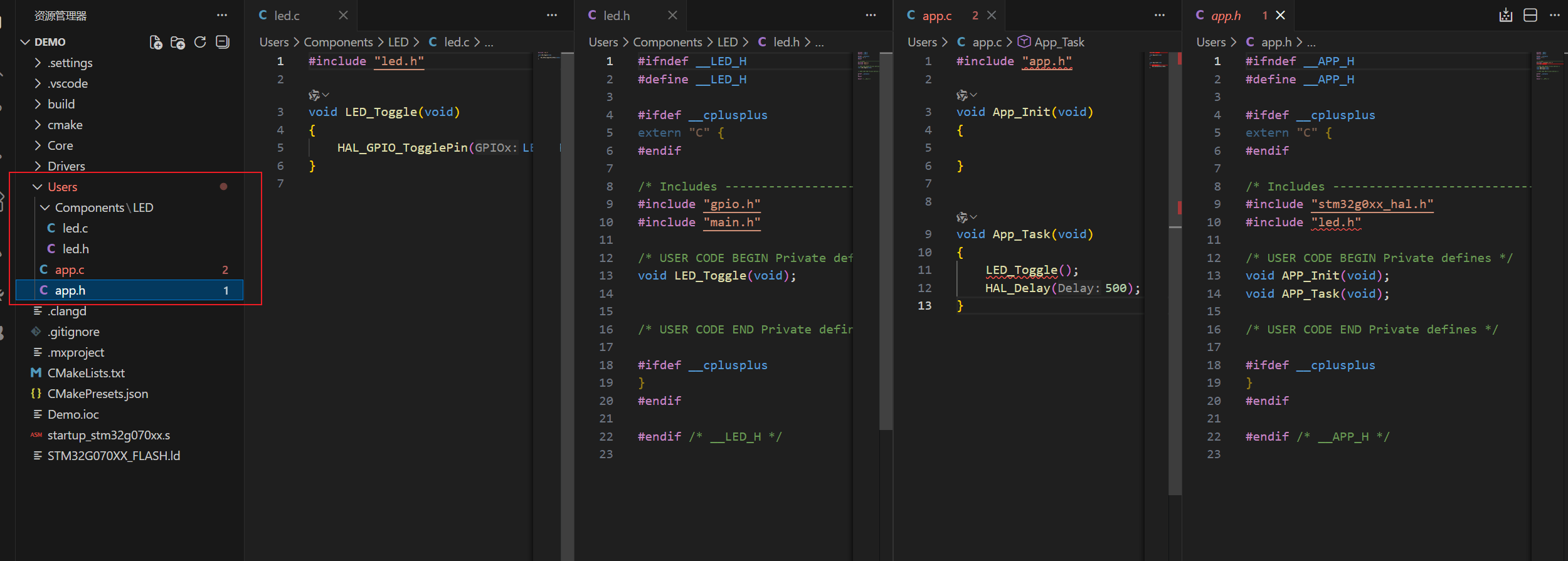This screenshot has height=561, width=1568.
Task: Expand the Core folder
Action: point(60,145)
